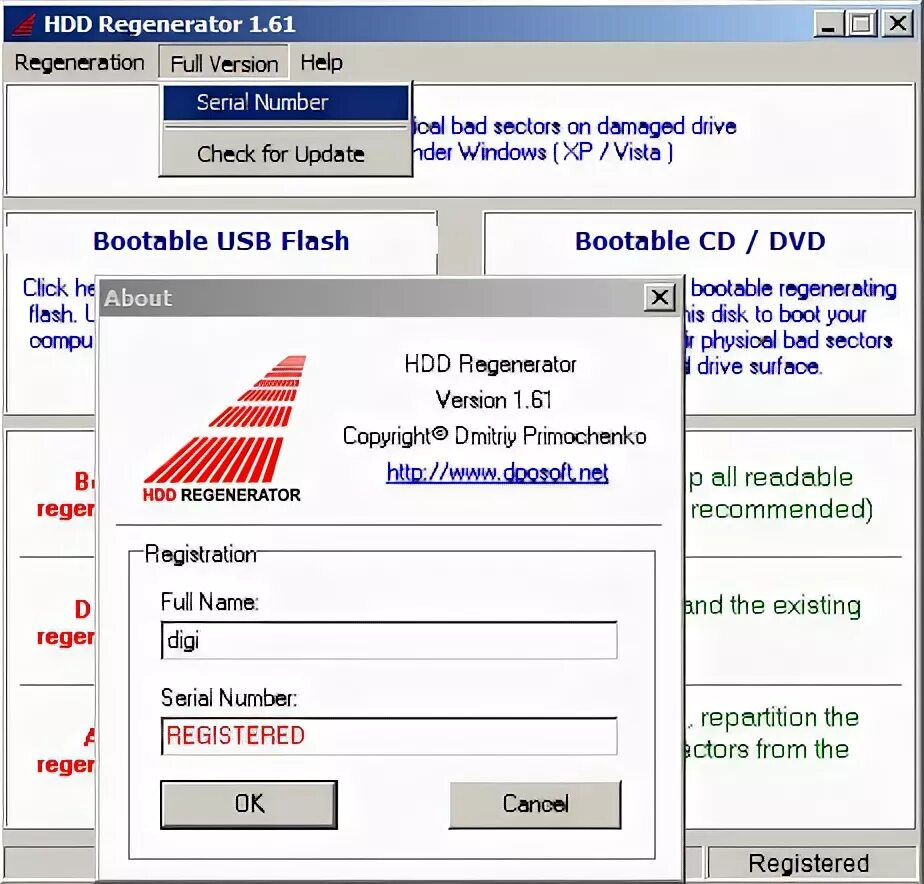The height and width of the screenshot is (884, 924).
Task: Confirm registration with OK button
Action: pos(249,804)
